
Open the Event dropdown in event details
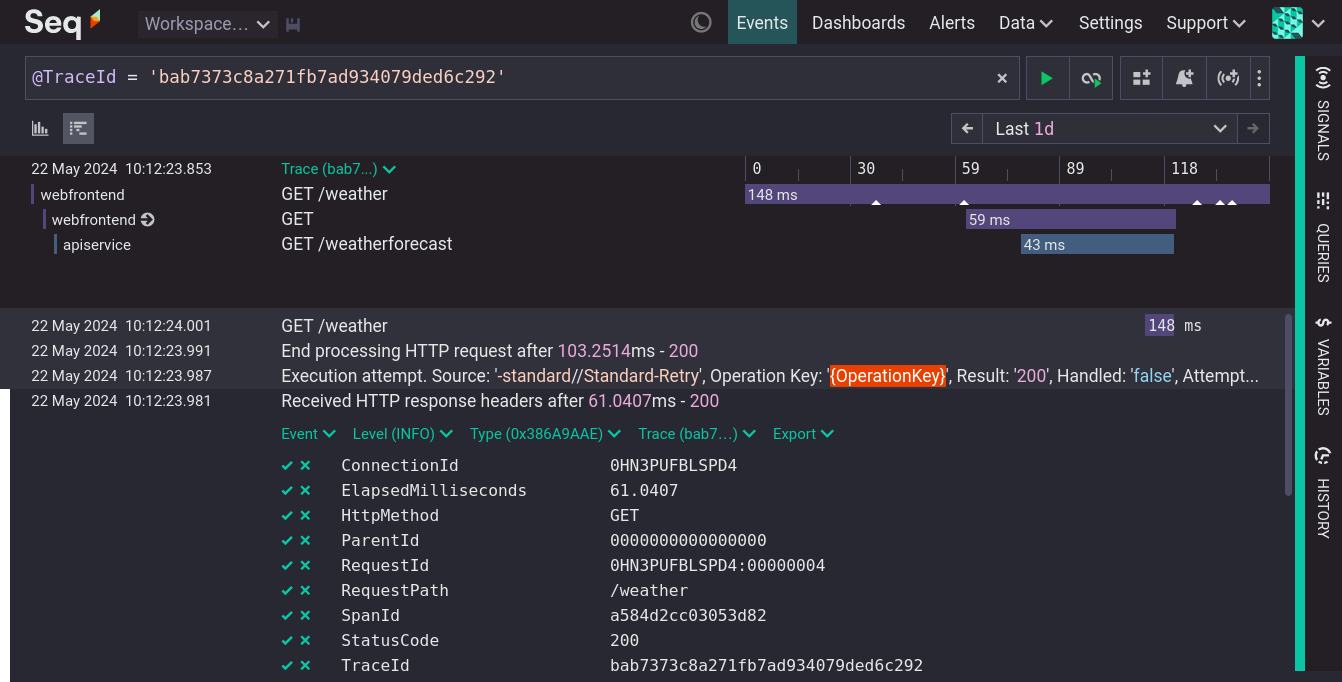[x=308, y=434]
